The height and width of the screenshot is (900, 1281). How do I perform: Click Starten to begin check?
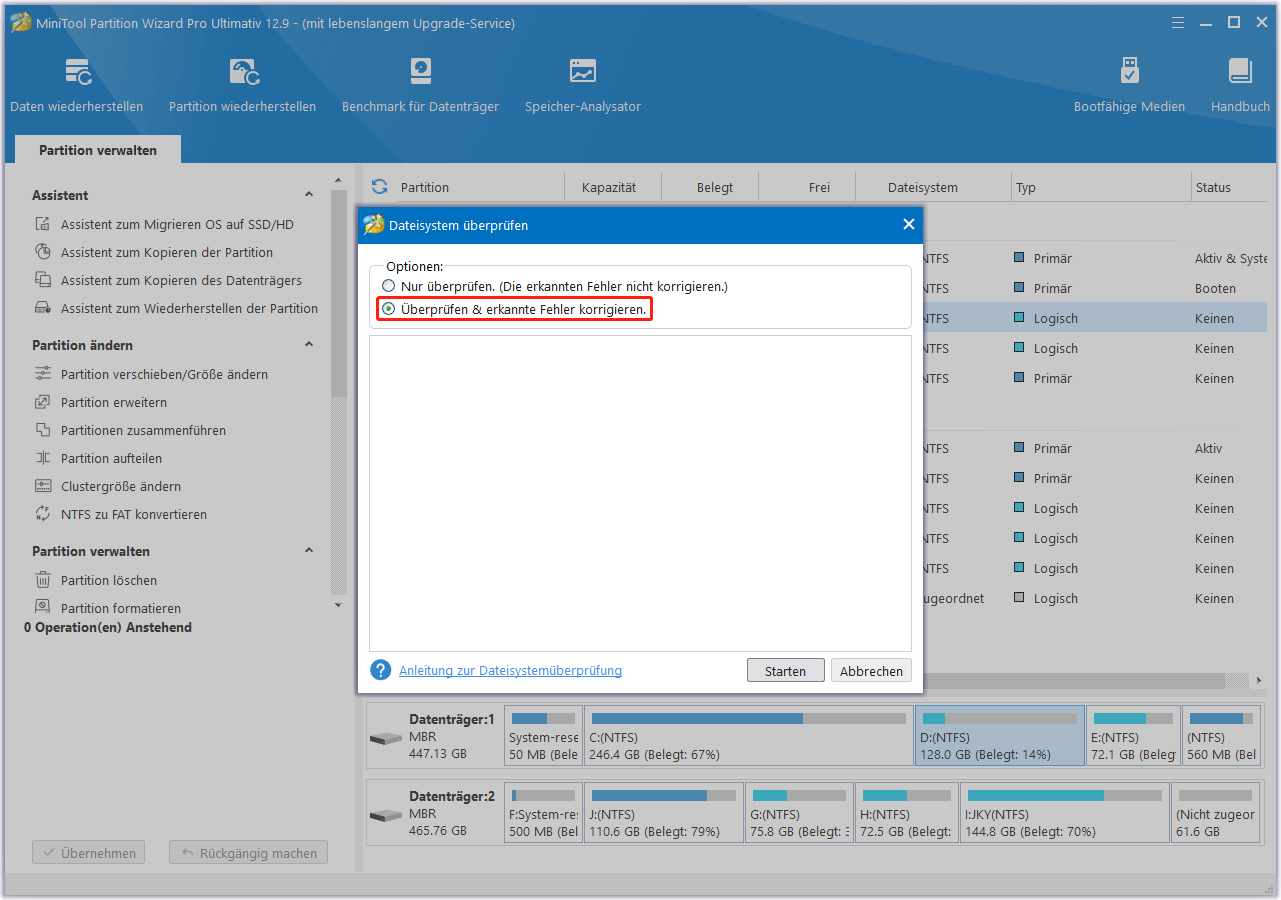pyautogui.click(x=785, y=671)
